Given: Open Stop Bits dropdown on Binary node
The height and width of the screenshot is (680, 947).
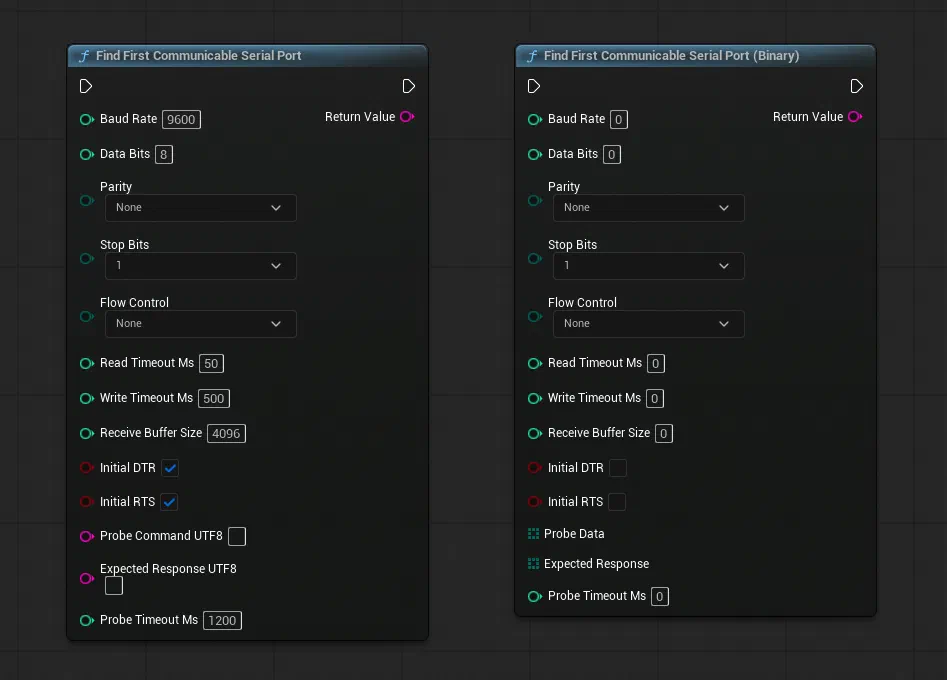Looking at the screenshot, I should click(x=649, y=266).
